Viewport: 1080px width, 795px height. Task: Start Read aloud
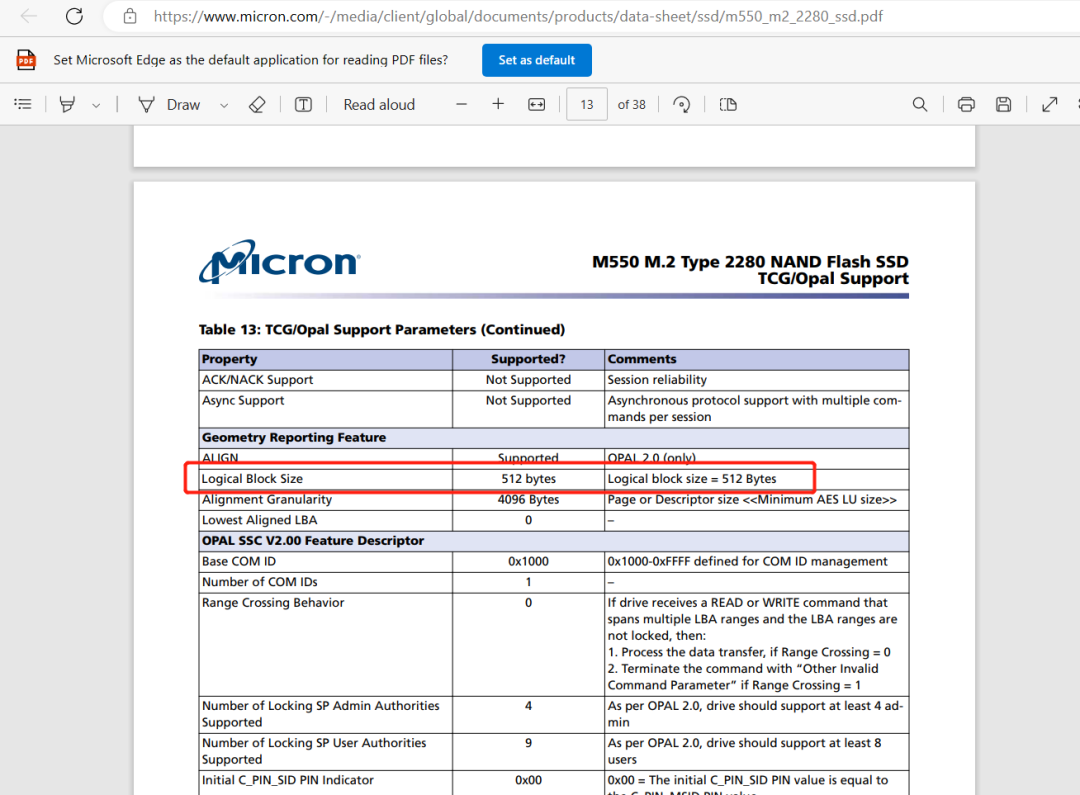point(378,104)
